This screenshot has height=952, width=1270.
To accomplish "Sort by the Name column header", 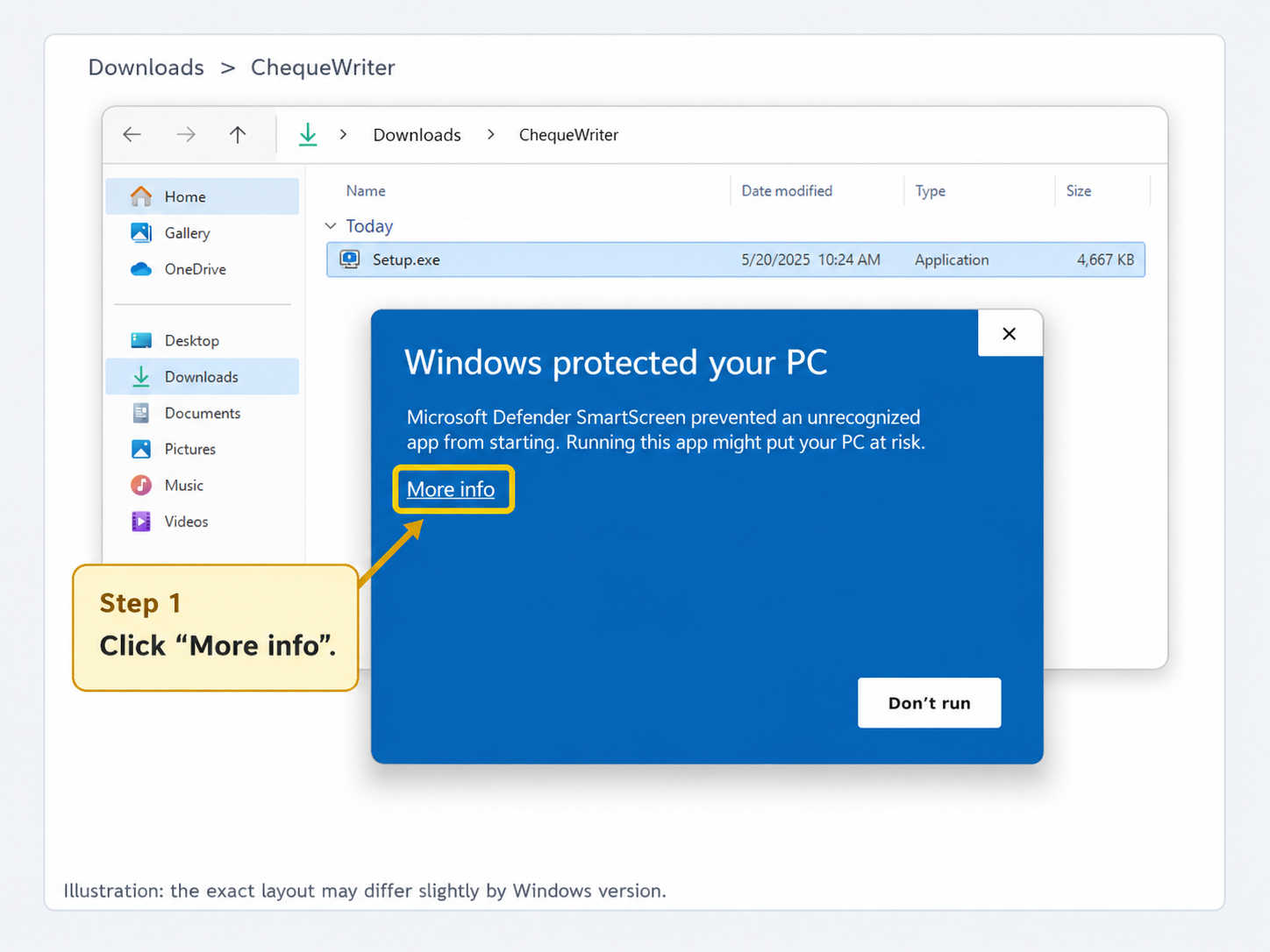I will [366, 191].
